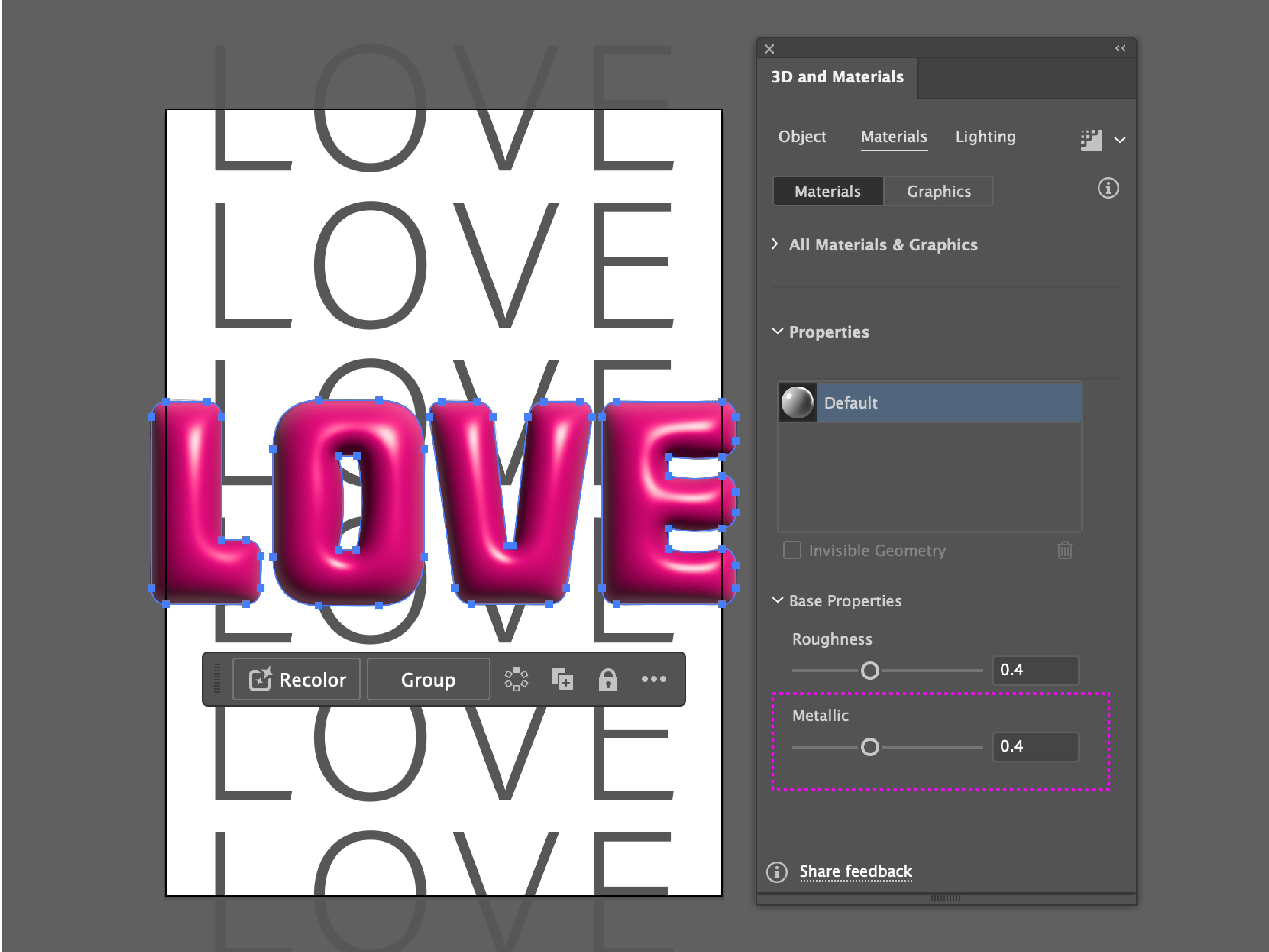This screenshot has height=952, width=1269.
Task: Delete material with trash icon
Action: coord(1064,550)
